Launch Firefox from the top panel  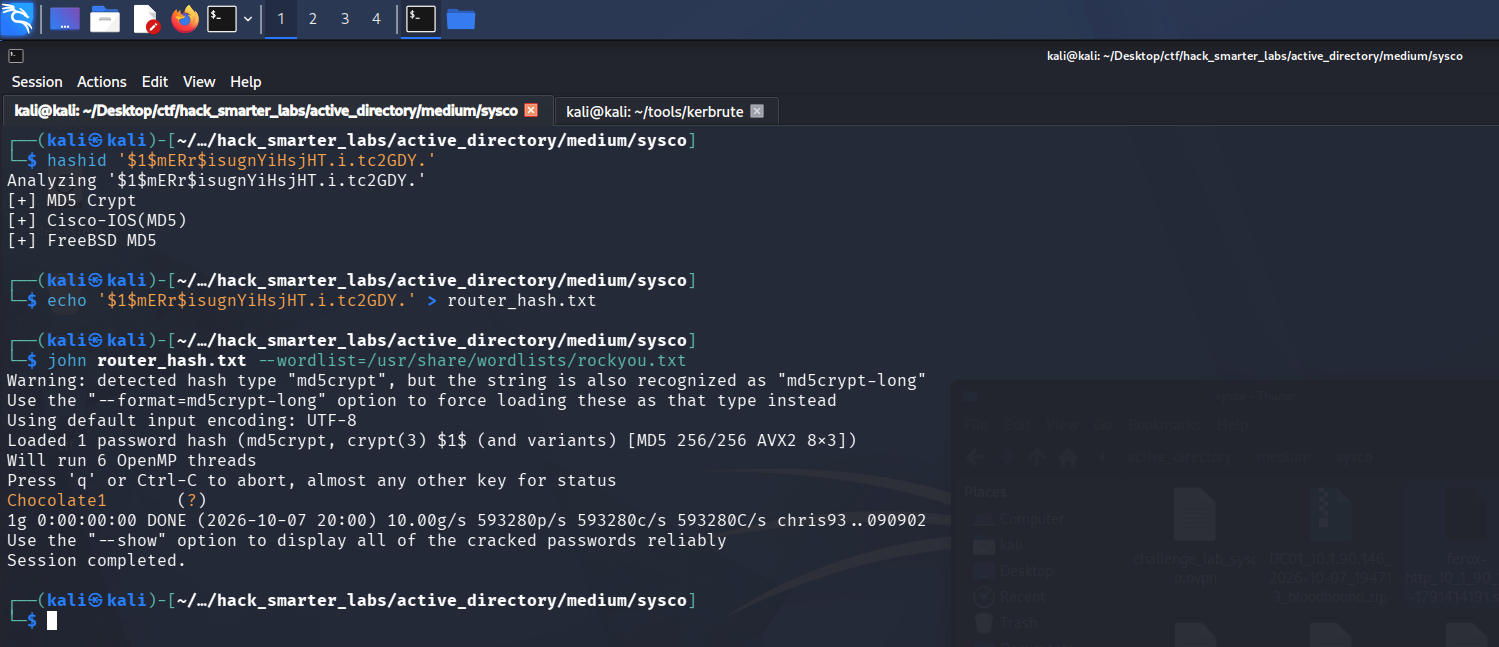(185, 18)
